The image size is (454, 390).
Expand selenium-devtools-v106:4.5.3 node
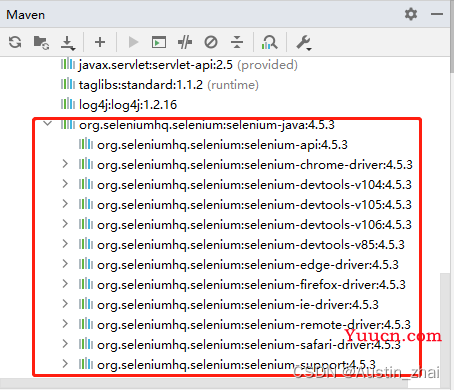(65, 224)
